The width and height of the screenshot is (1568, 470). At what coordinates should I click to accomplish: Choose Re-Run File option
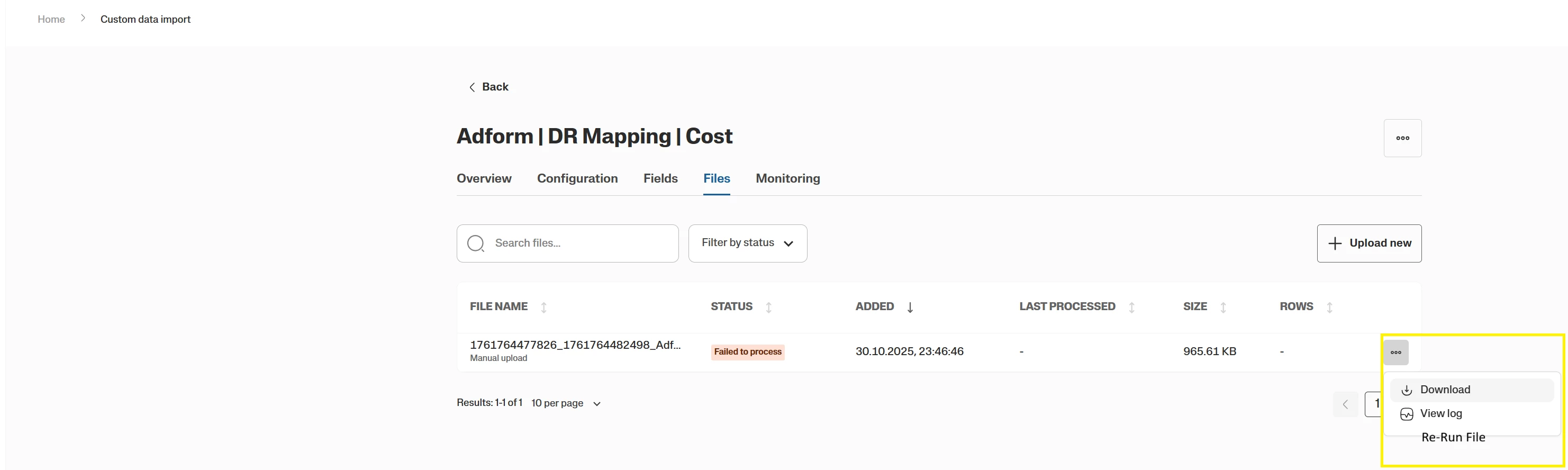click(1453, 437)
